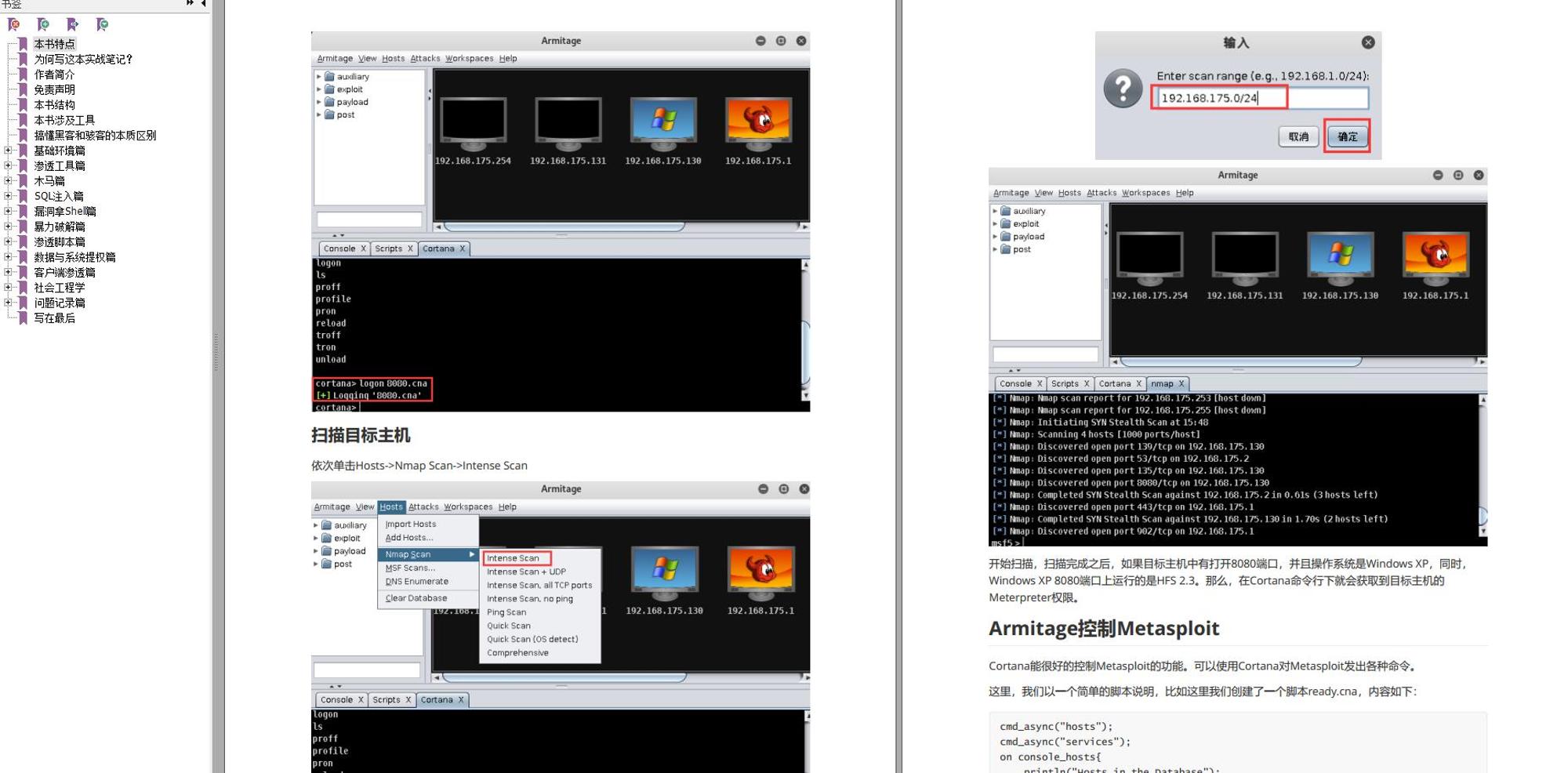Choose Import Hosts in the Hosts menu
The width and height of the screenshot is (1568, 773).
pos(411,524)
